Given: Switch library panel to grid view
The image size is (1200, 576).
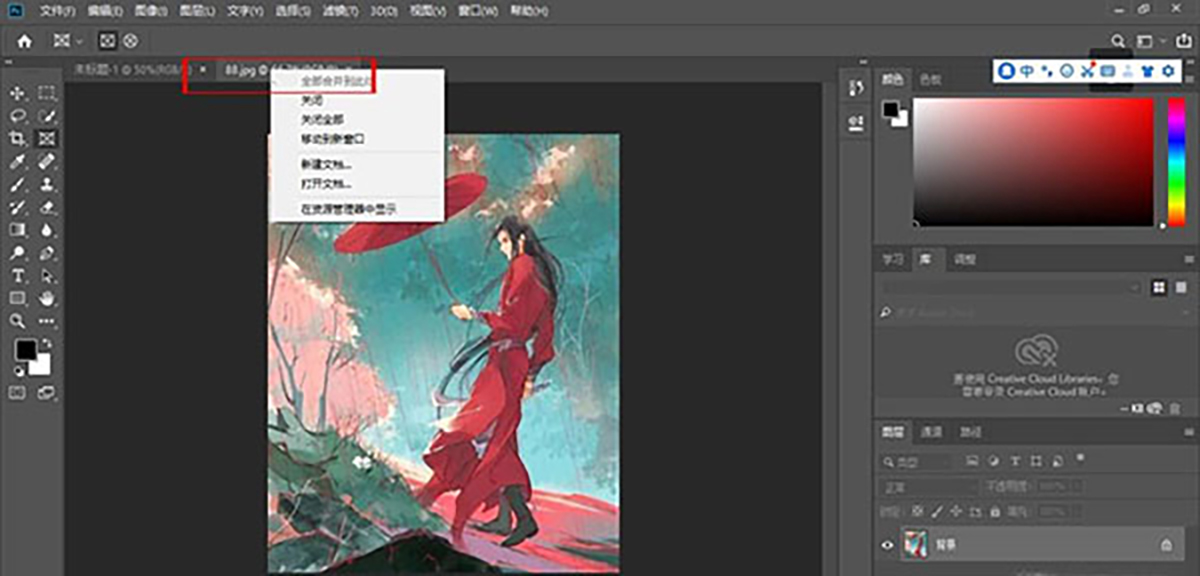Looking at the screenshot, I should [x=1159, y=287].
